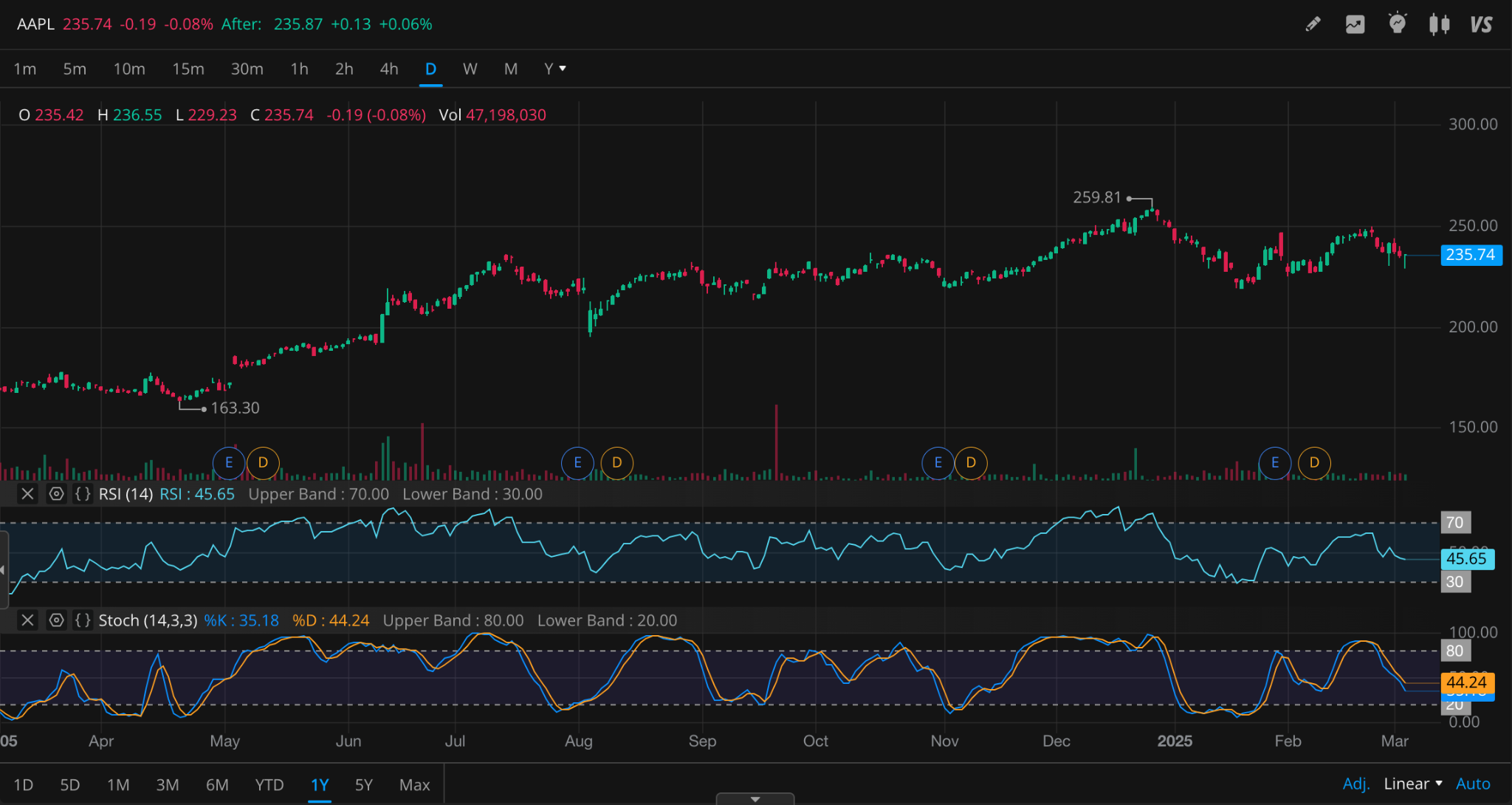
Task: Click the Auto scale button
Action: pyautogui.click(x=1472, y=784)
